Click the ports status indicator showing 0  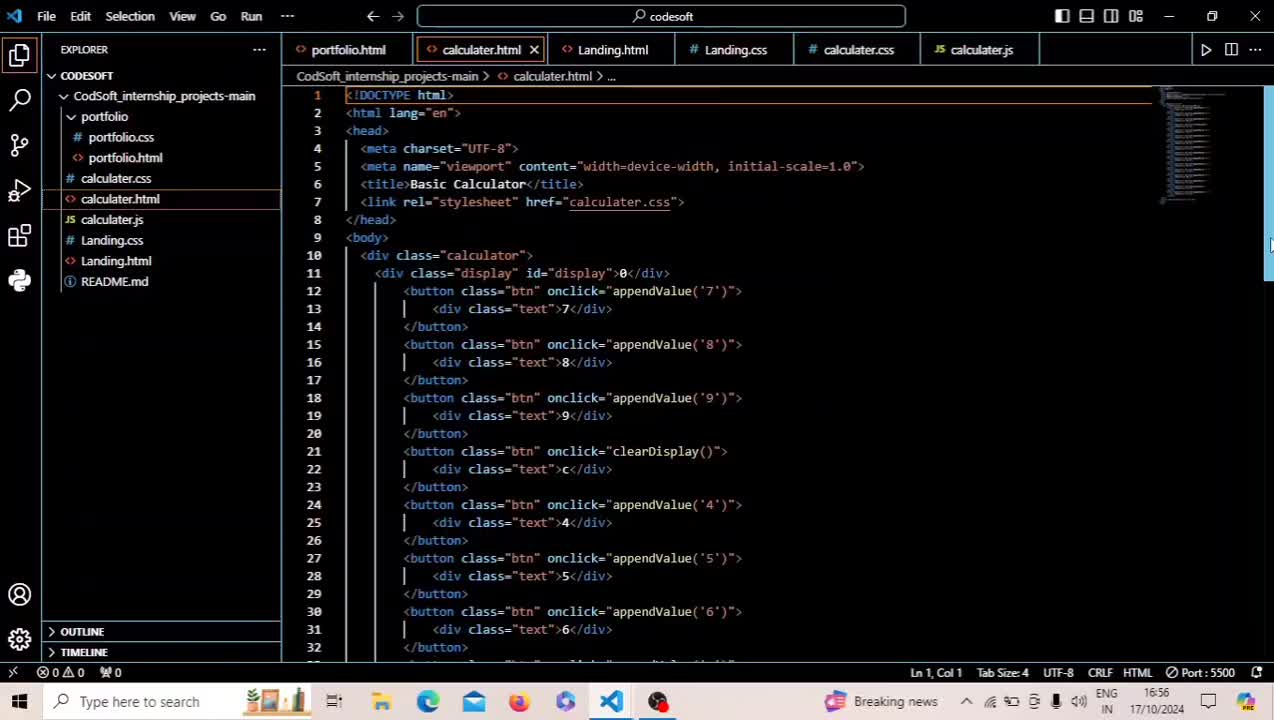(111, 672)
